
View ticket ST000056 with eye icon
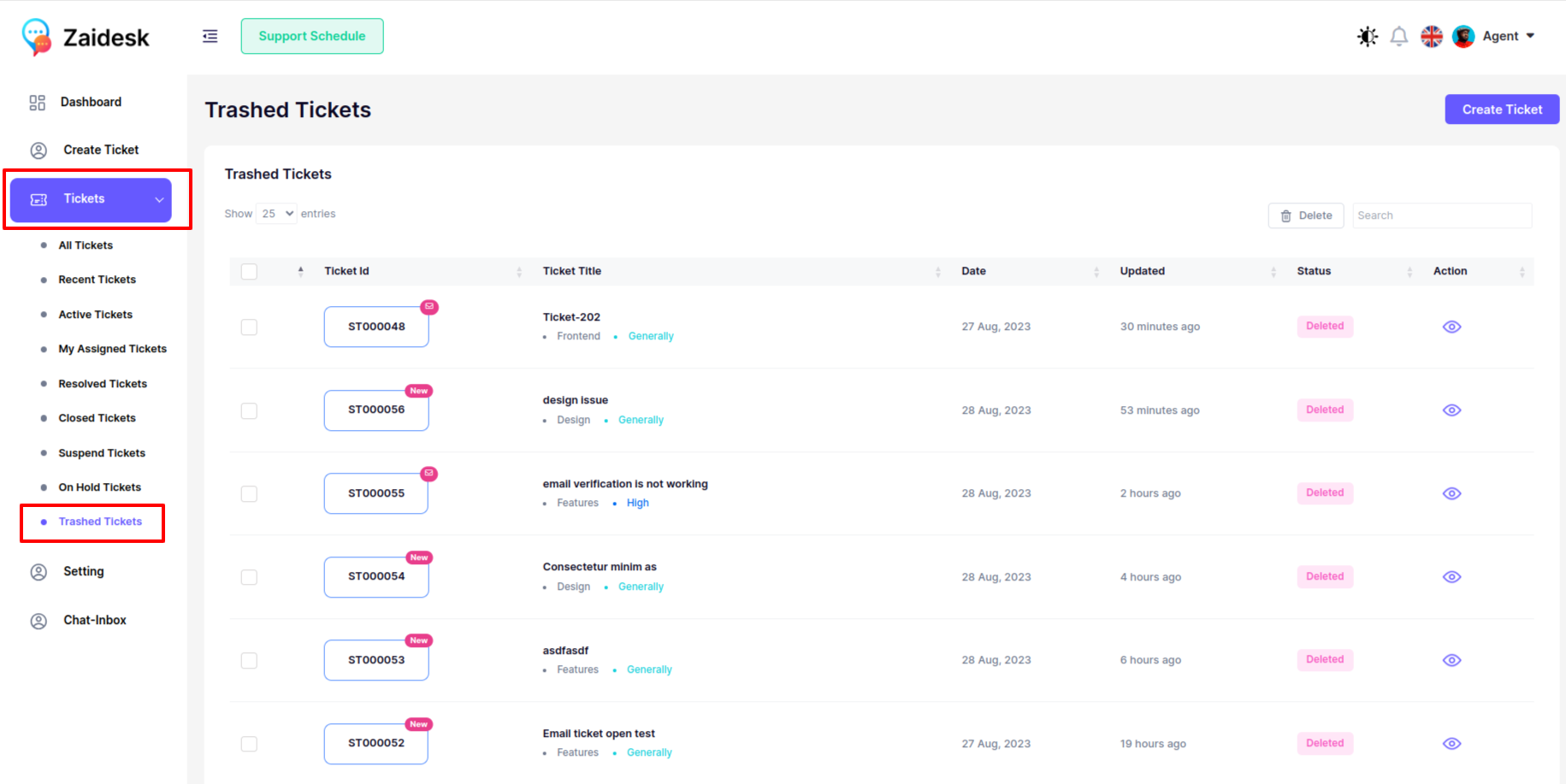click(1451, 410)
